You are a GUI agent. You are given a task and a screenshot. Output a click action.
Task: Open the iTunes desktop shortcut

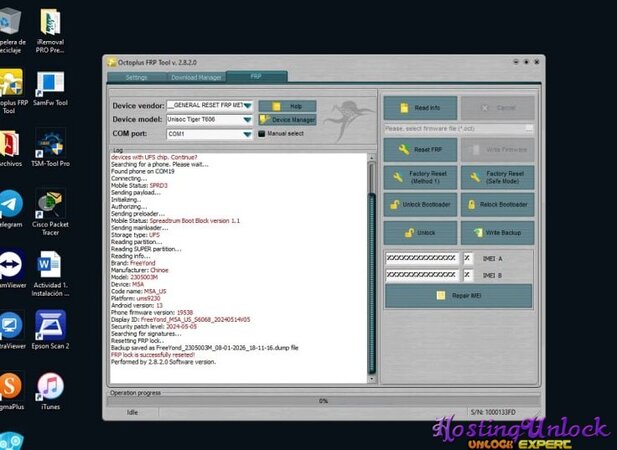coord(49,388)
